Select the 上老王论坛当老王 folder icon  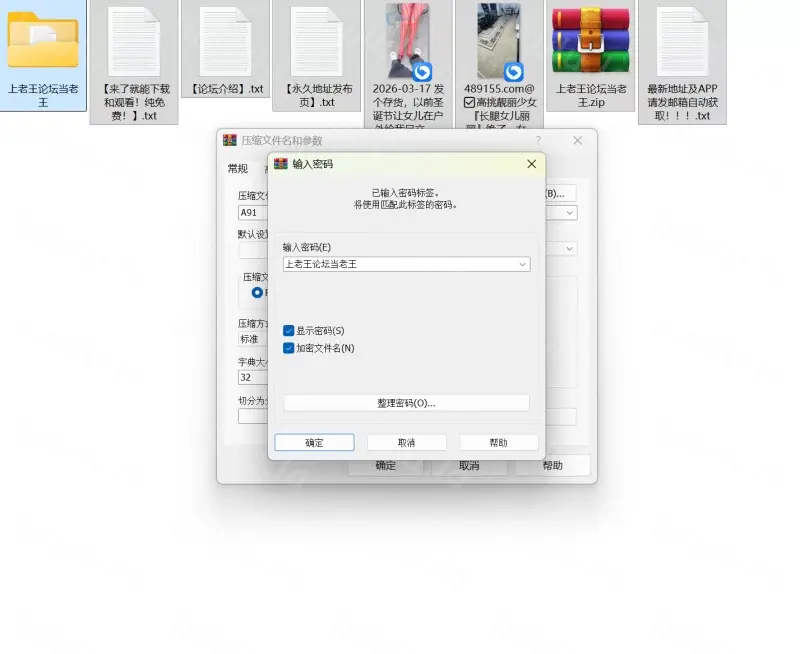coord(43,41)
